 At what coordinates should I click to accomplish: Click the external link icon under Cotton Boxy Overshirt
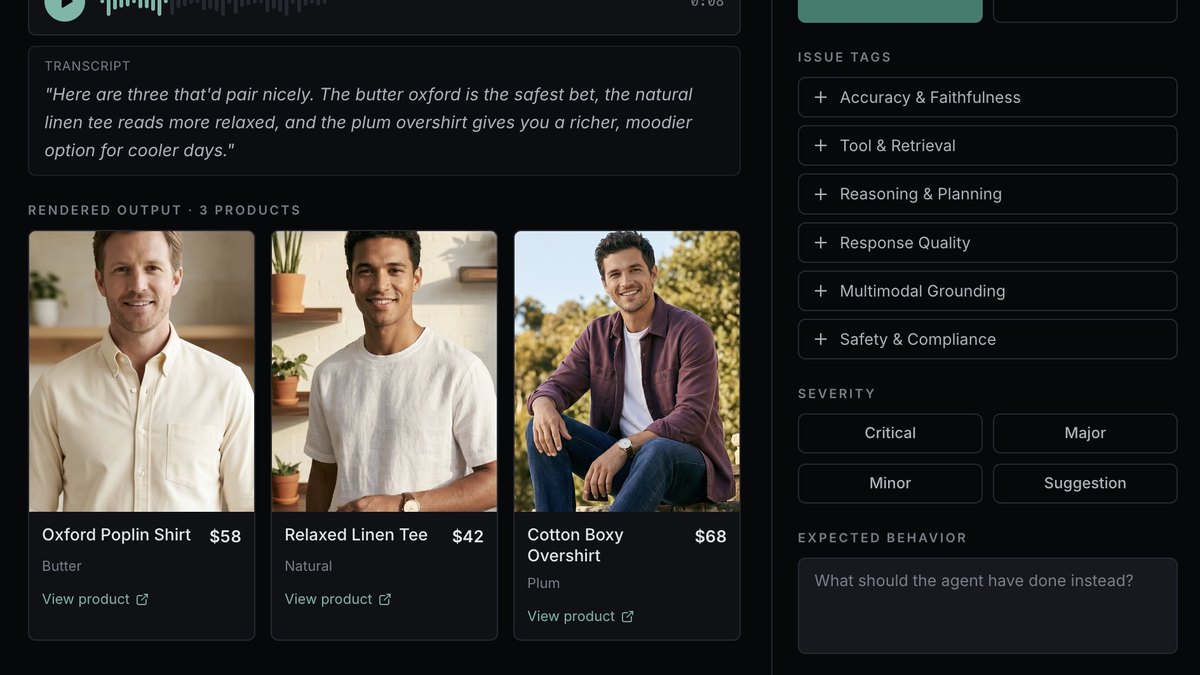point(627,616)
